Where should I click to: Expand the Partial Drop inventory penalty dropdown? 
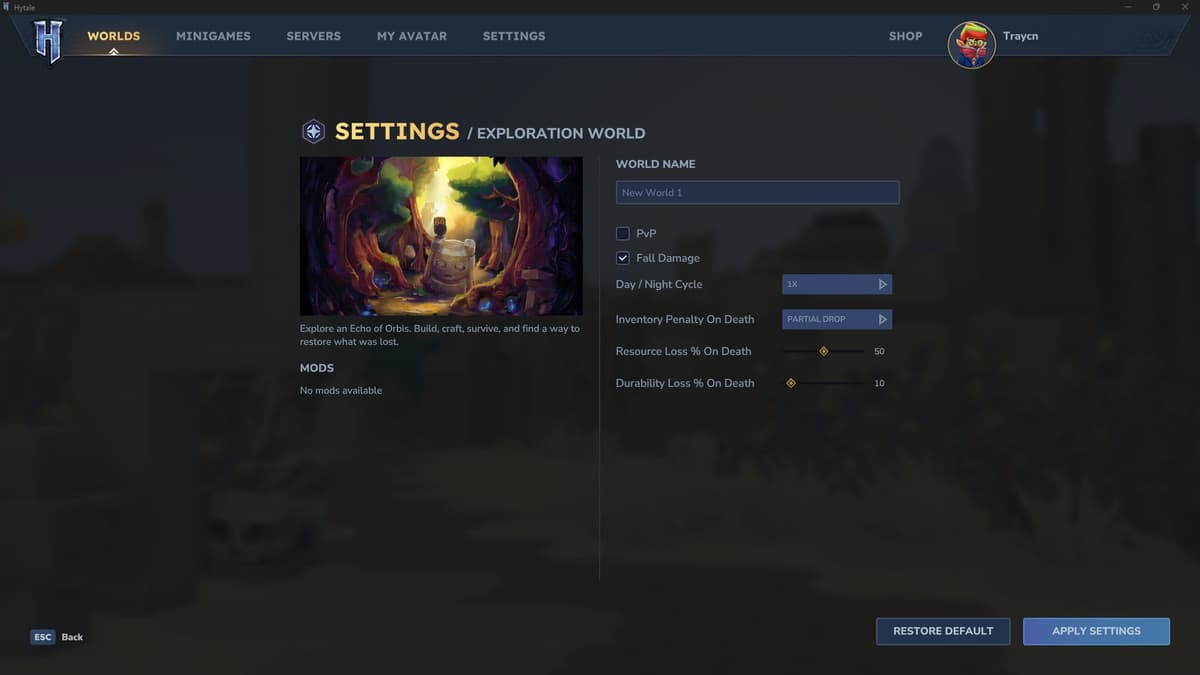coord(828,320)
